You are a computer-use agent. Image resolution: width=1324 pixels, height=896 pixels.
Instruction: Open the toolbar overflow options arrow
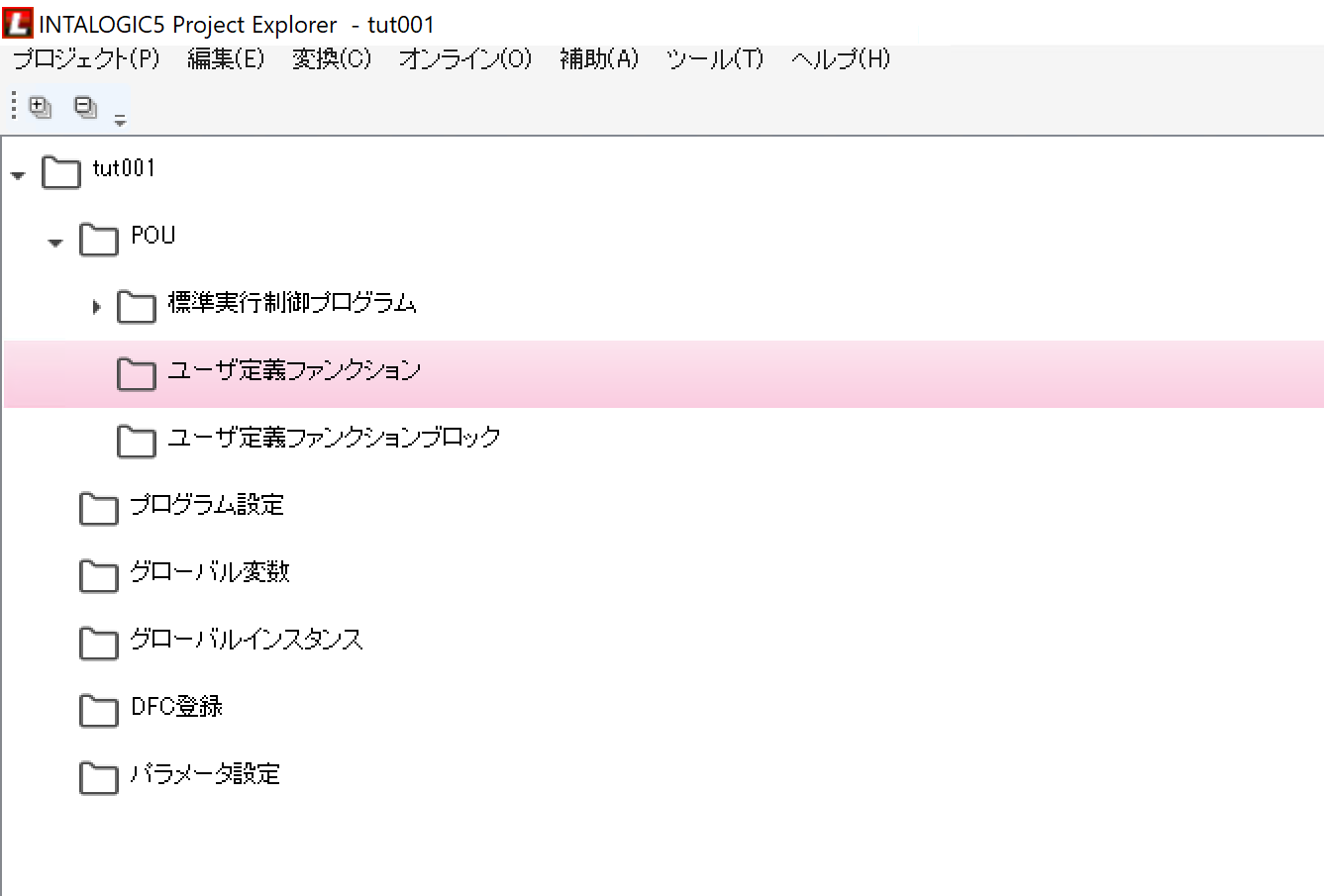point(120,121)
